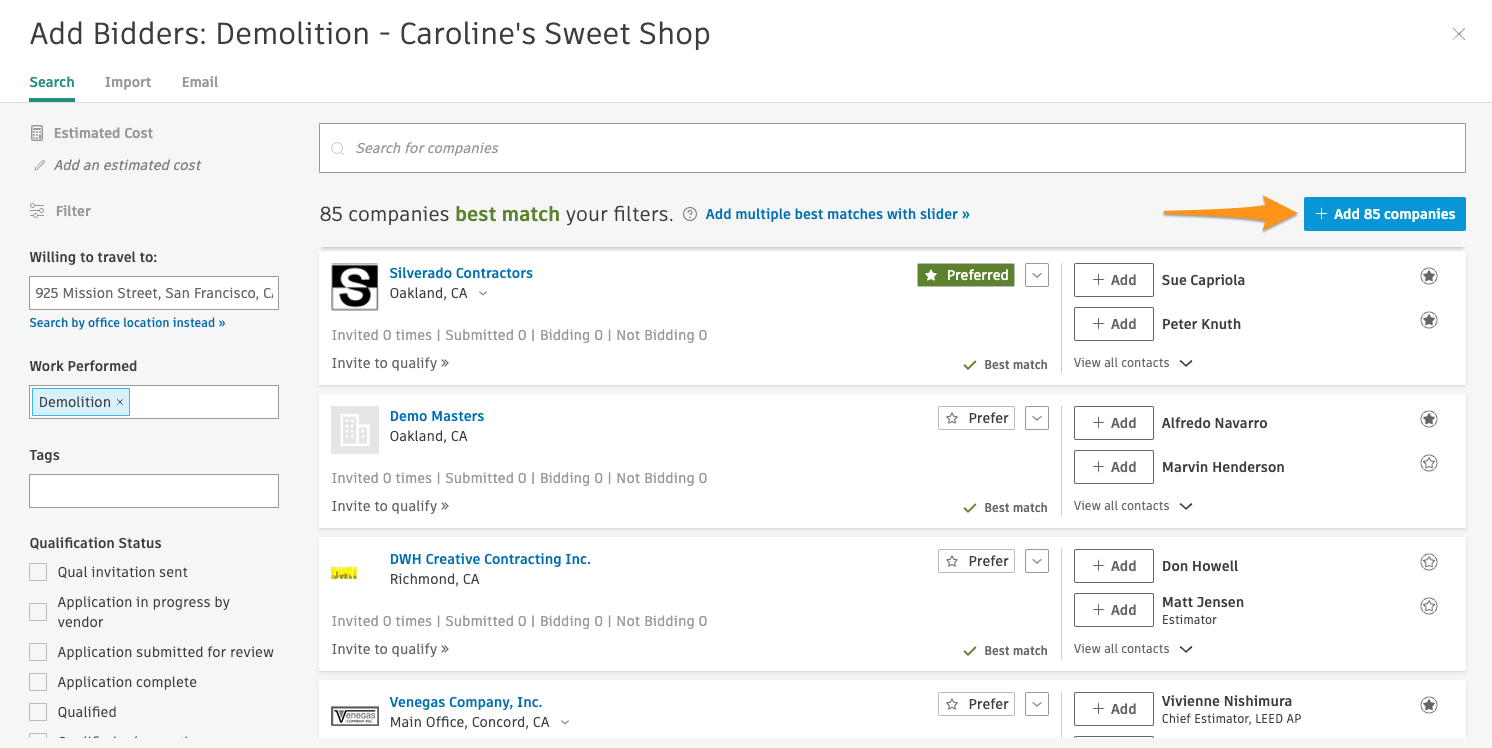Click star icon next to Don Howell
Viewport: 1492px width, 748px height.
coord(1429,562)
